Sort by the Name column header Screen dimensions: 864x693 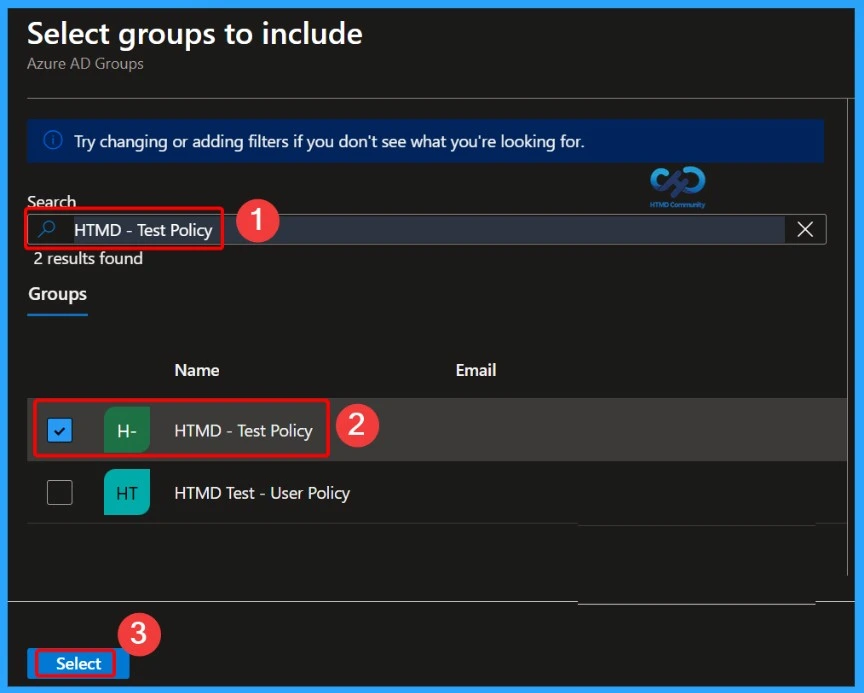pyautogui.click(x=197, y=370)
